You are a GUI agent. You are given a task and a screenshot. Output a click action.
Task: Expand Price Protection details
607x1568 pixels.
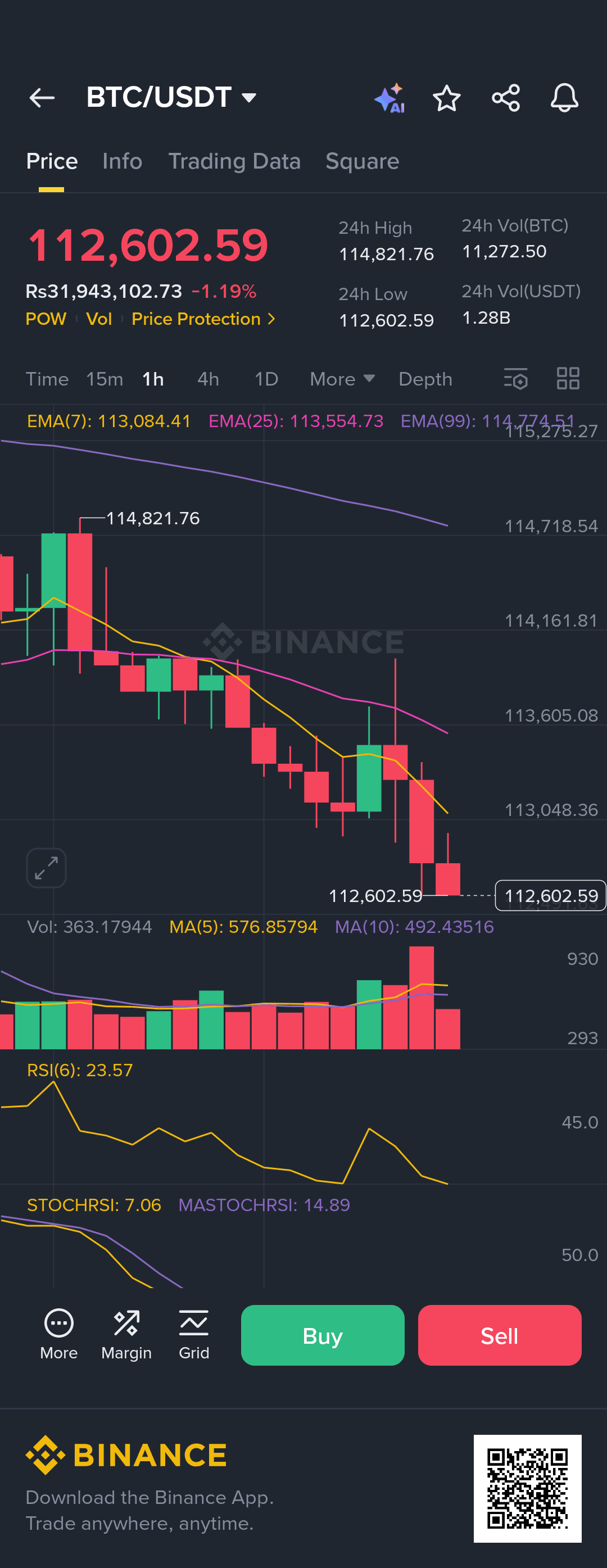[203, 319]
